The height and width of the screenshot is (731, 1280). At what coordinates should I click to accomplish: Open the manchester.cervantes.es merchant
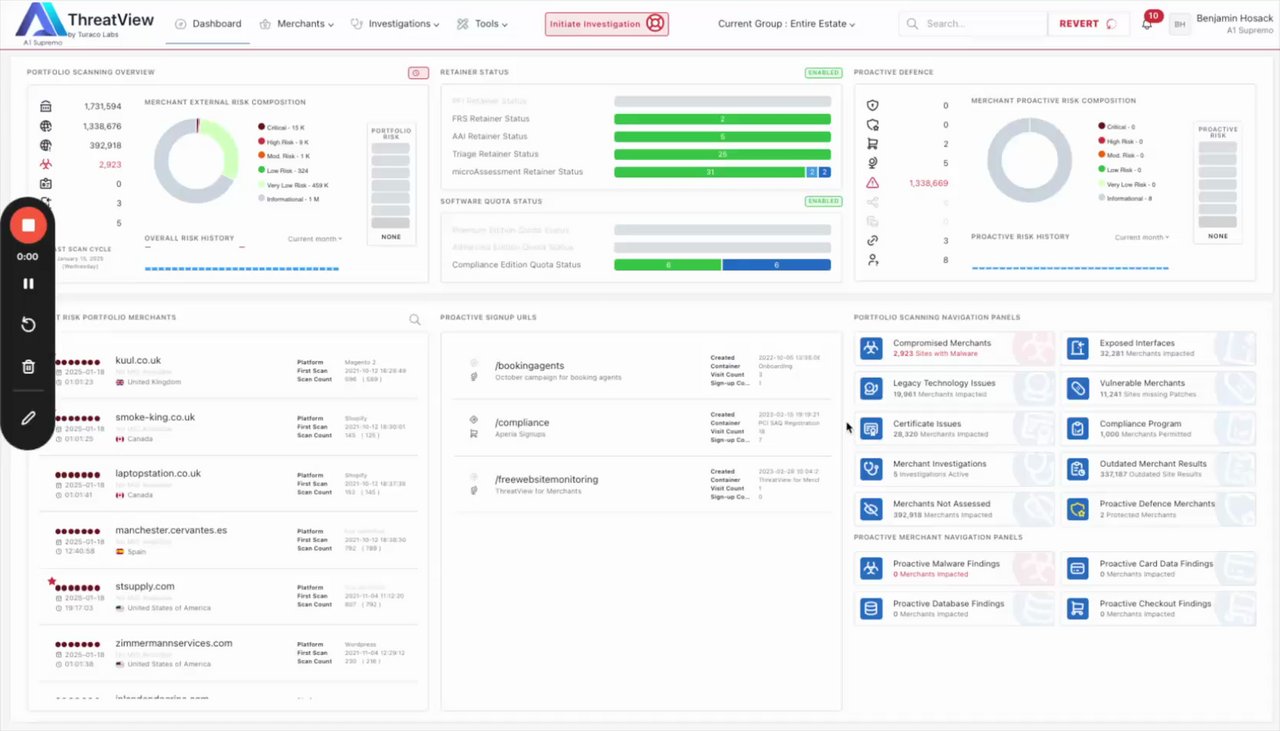tap(171, 530)
